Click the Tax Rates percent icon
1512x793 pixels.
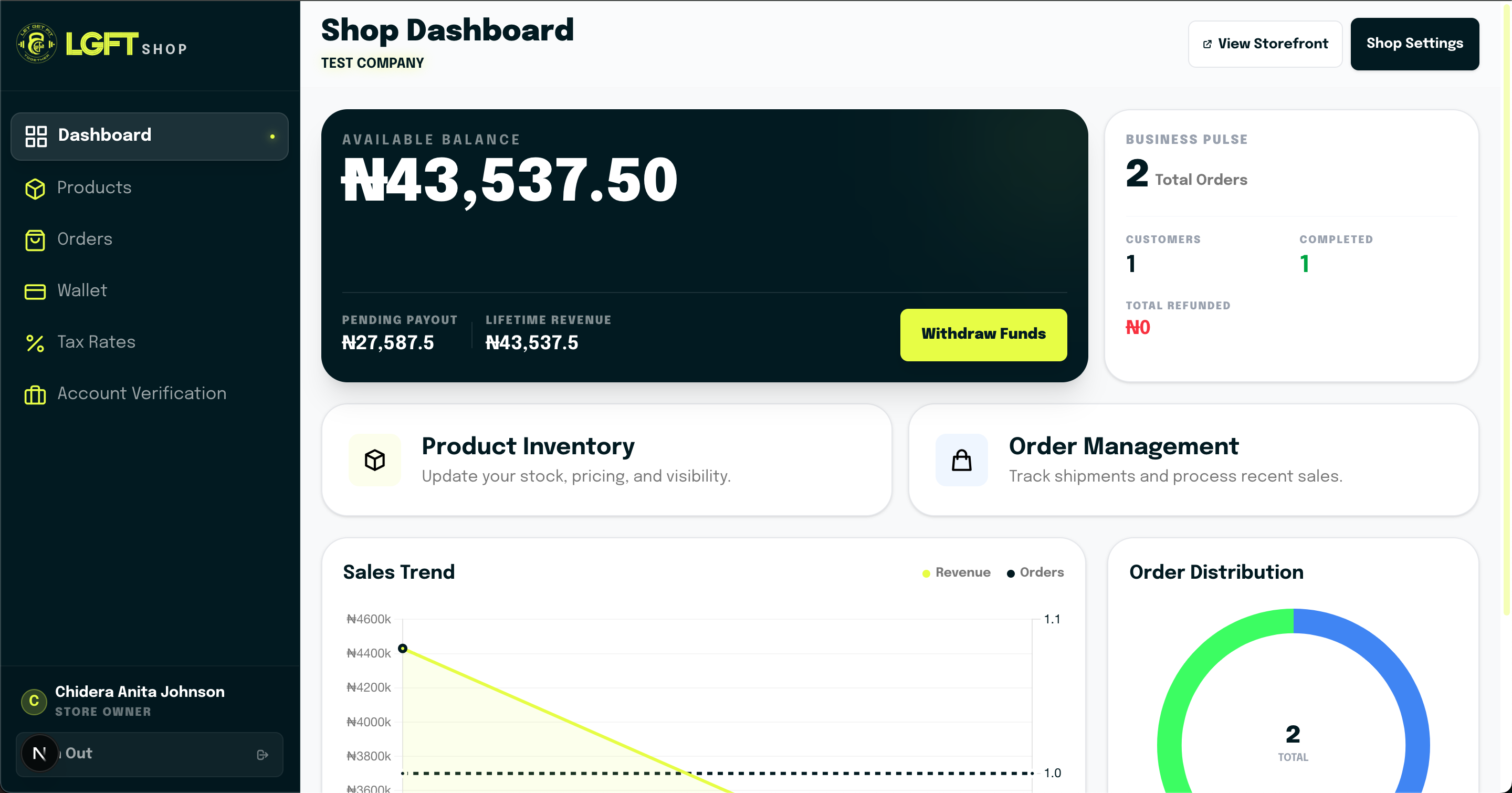tap(35, 343)
